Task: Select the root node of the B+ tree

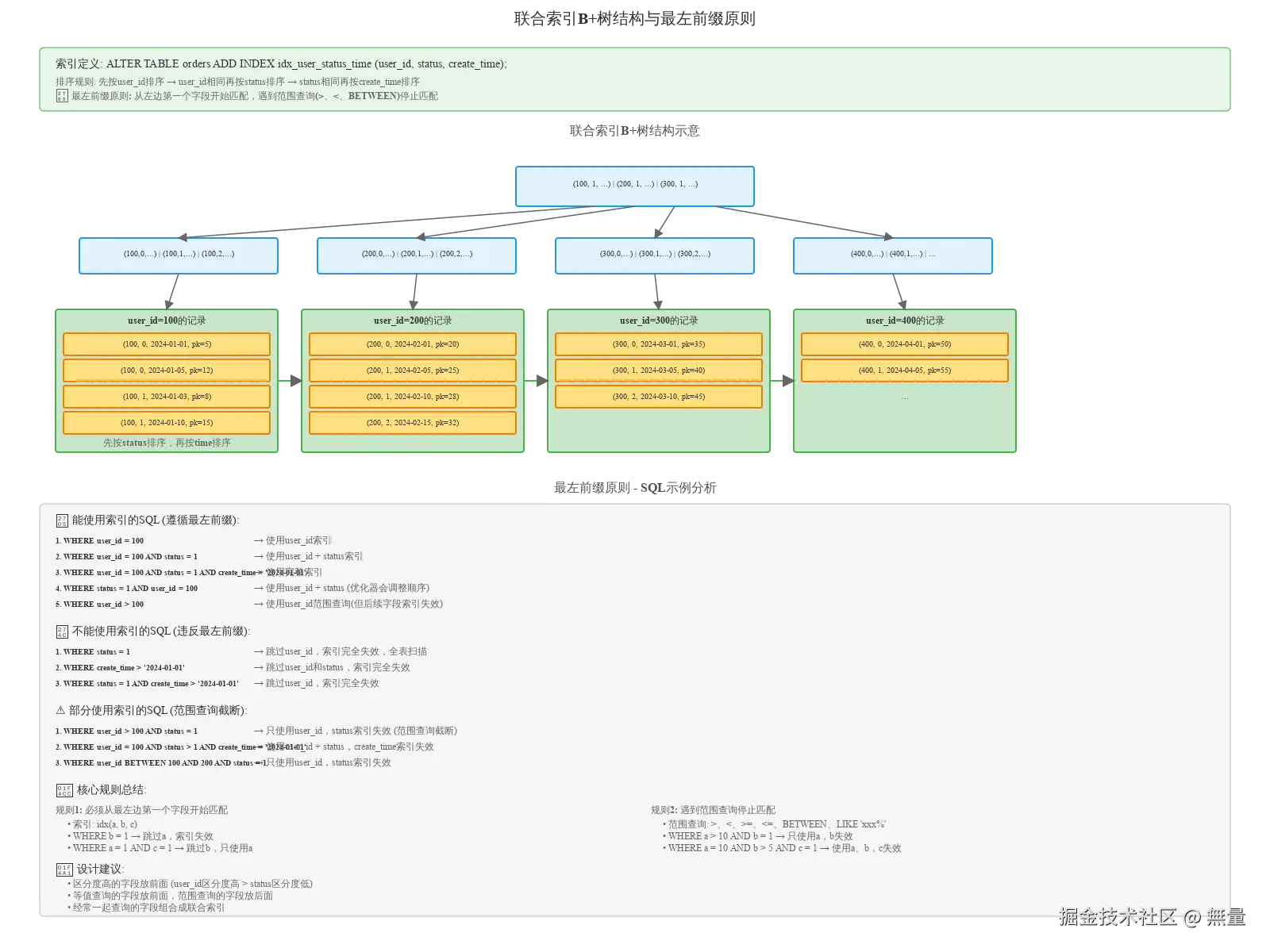Action: click(635, 186)
